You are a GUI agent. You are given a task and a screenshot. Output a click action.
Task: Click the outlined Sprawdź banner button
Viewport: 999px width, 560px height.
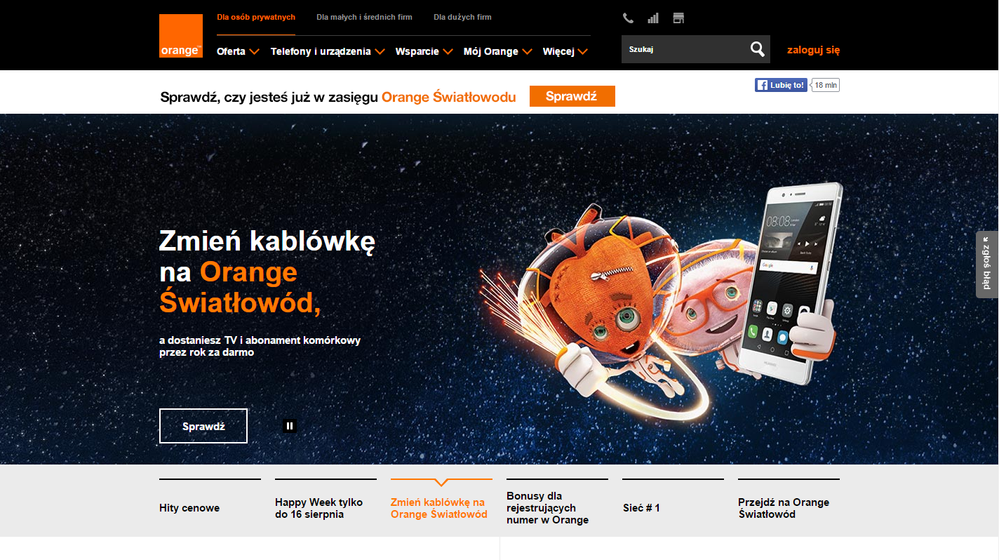(x=203, y=426)
